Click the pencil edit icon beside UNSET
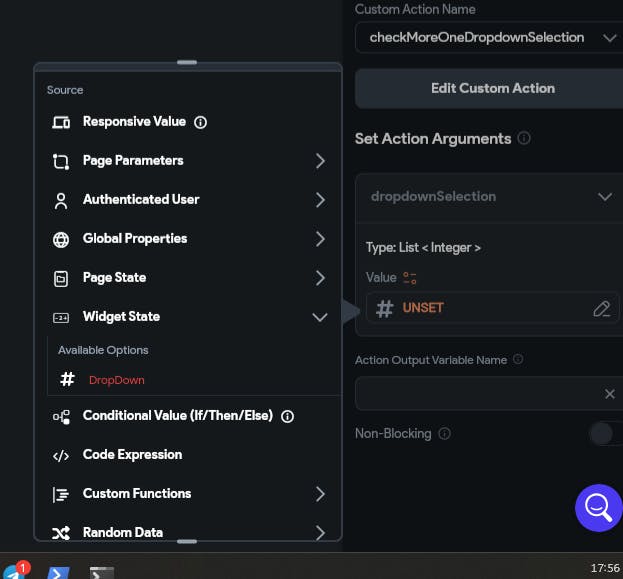Image resolution: width=623 pixels, height=579 pixels. (601, 309)
